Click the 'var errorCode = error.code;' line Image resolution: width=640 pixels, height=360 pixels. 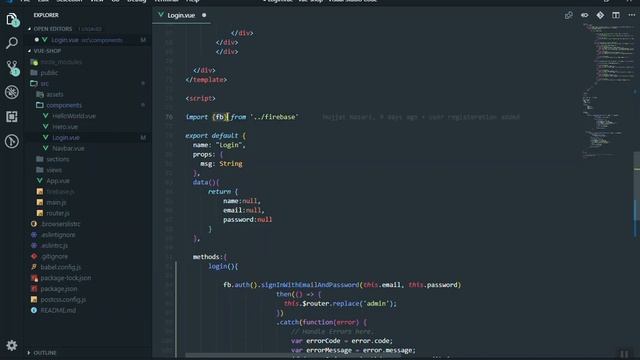pos(342,341)
